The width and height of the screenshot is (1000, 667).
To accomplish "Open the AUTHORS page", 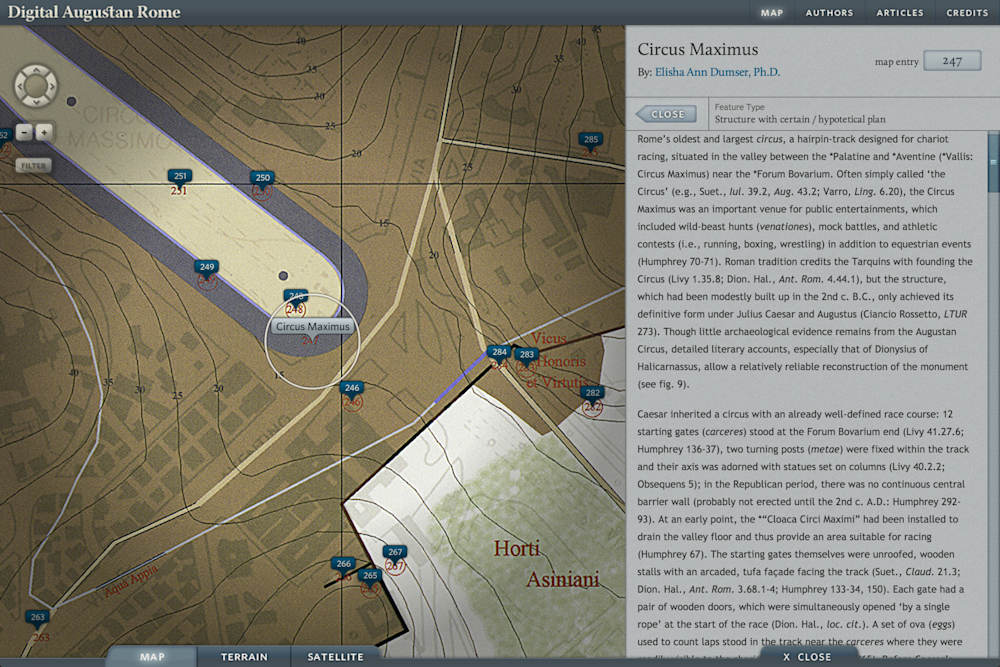I will click(x=829, y=13).
